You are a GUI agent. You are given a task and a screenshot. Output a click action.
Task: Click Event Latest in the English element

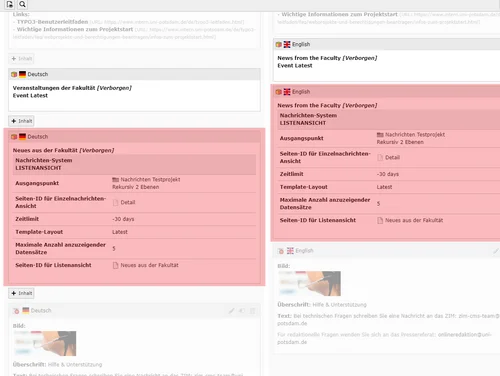295,66
